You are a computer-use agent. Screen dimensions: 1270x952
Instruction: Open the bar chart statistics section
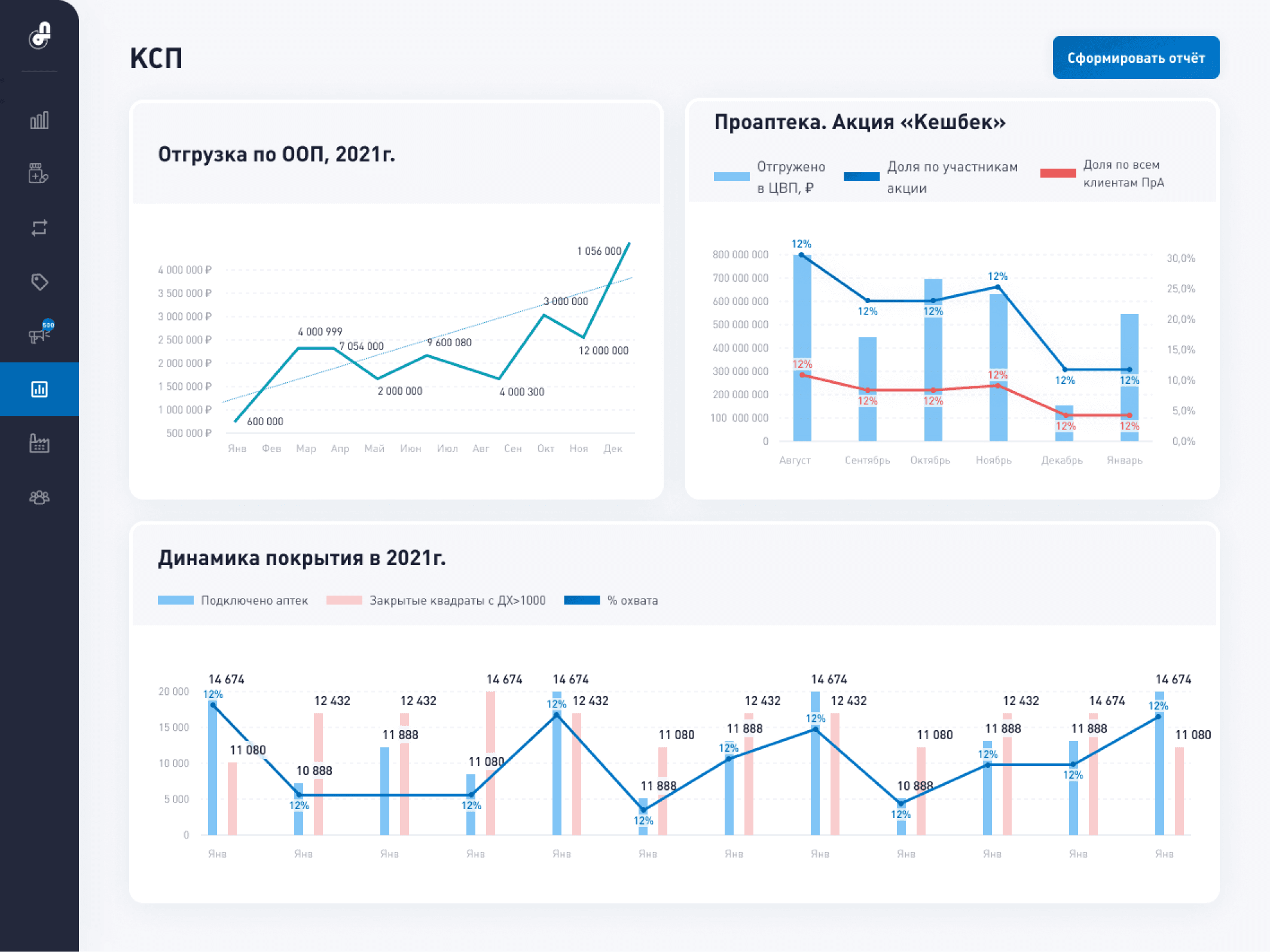[x=39, y=120]
